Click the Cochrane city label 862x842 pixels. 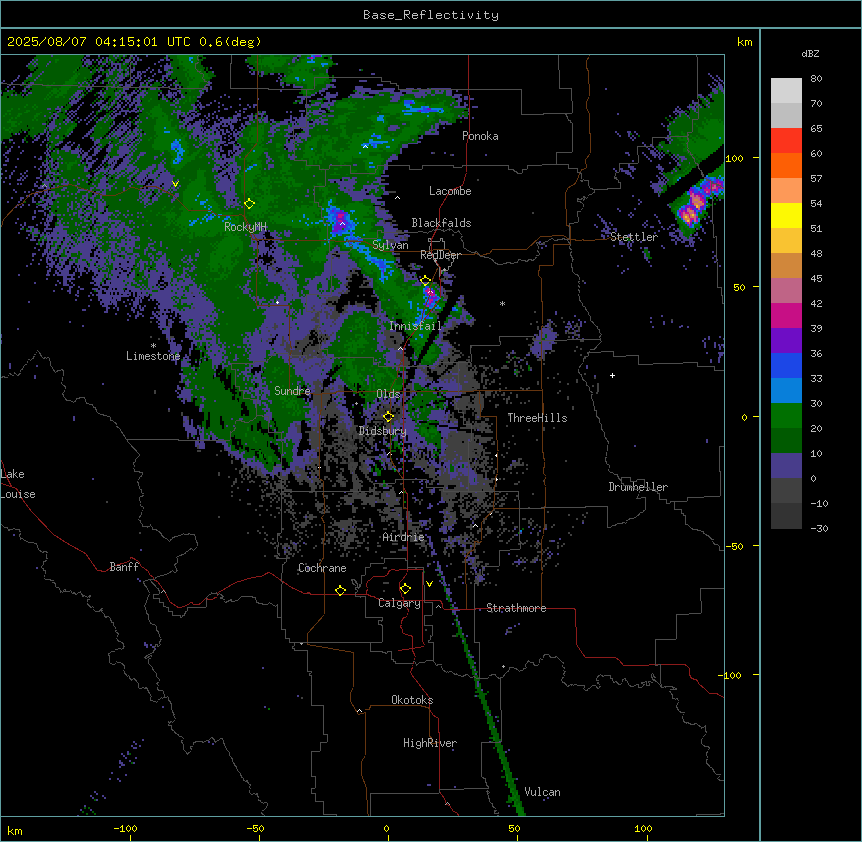pyautogui.click(x=322, y=568)
